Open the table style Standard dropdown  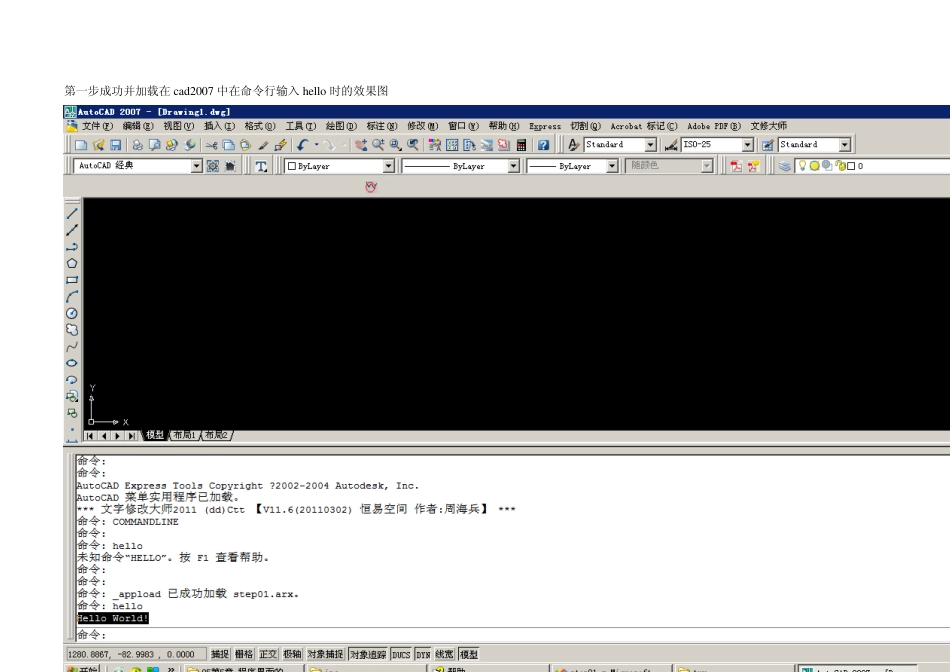(x=845, y=145)
